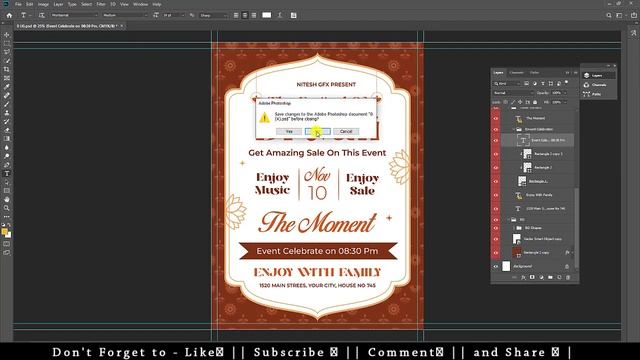
Task: Select the Rectangle shape tool
Action: pyautogui.click(x=7, y=191)
